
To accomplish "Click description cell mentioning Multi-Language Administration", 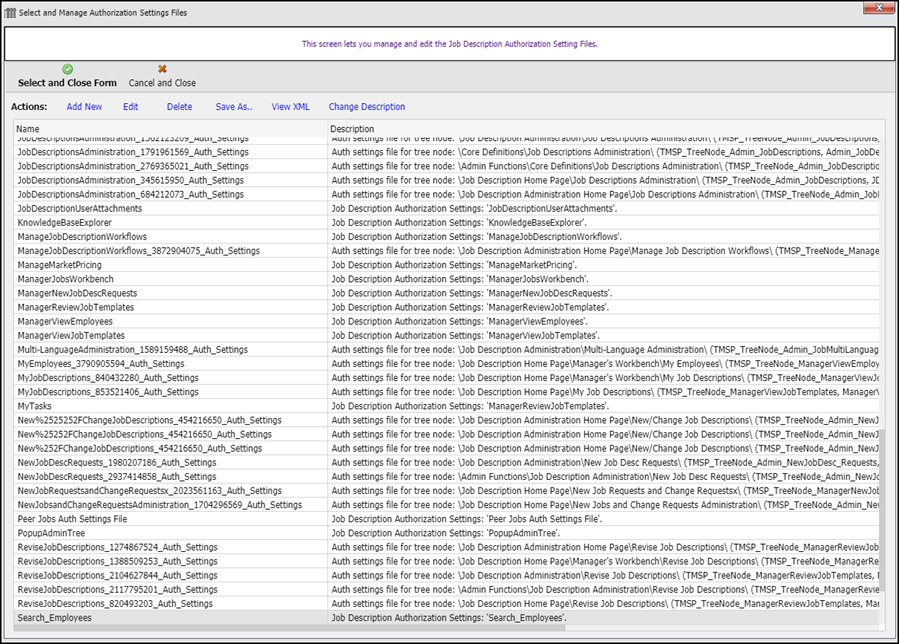I will pos(603,350).
